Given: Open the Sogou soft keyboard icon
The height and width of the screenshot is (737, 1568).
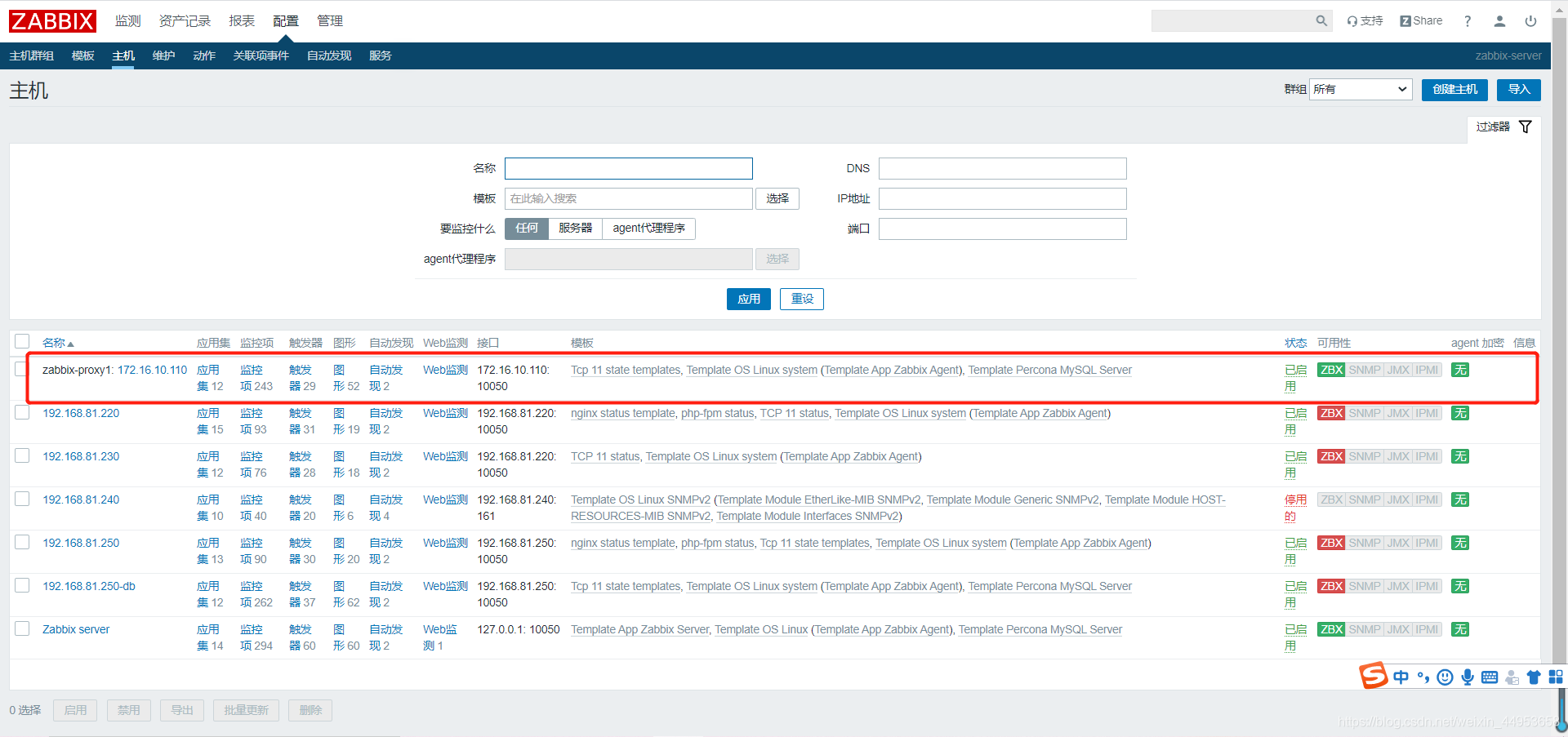Looking at the screenshot, I should point(1490,677).
